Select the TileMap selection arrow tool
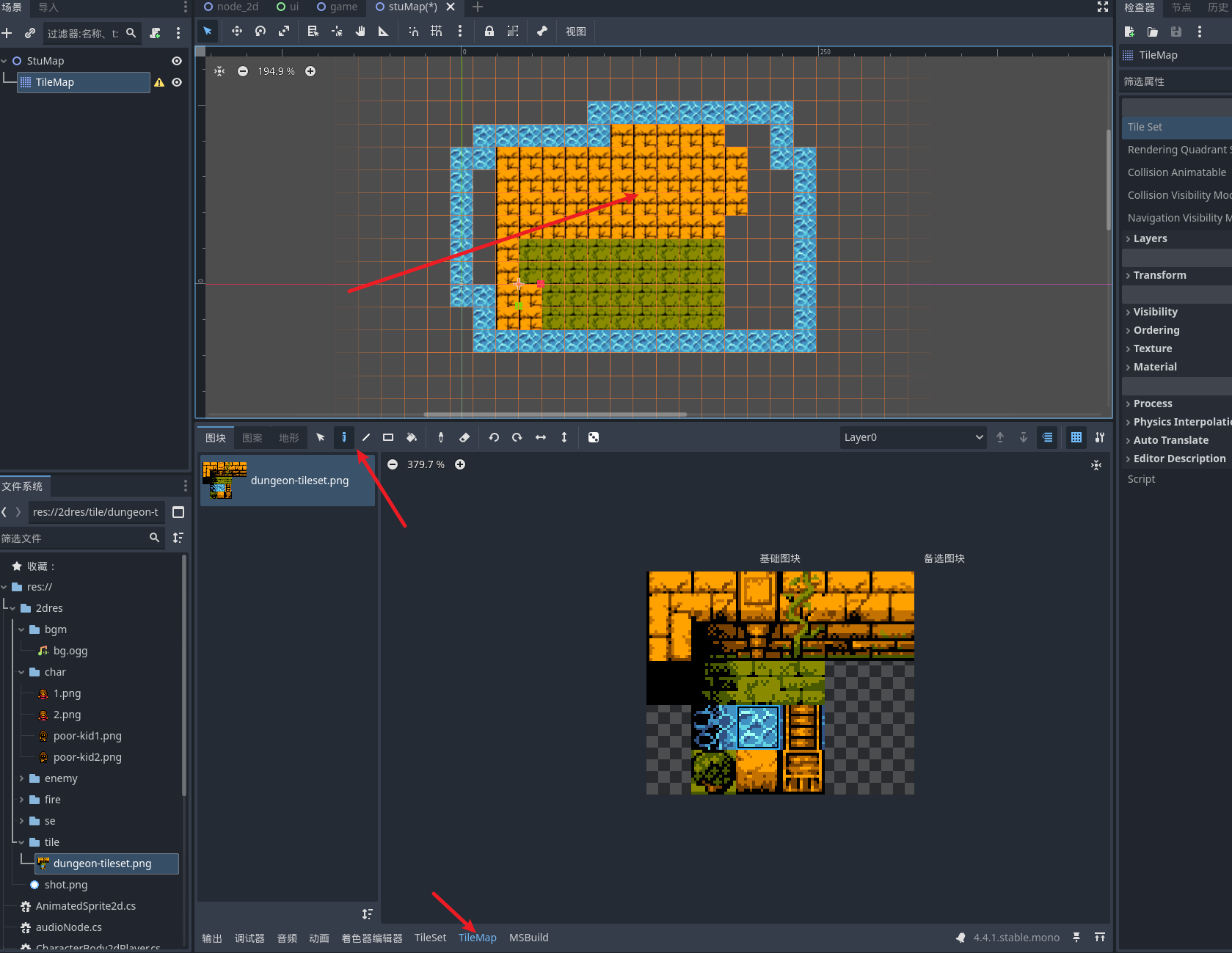This screenshot has width=1232, height=953. pyautogui.click(x=321, y=437)
